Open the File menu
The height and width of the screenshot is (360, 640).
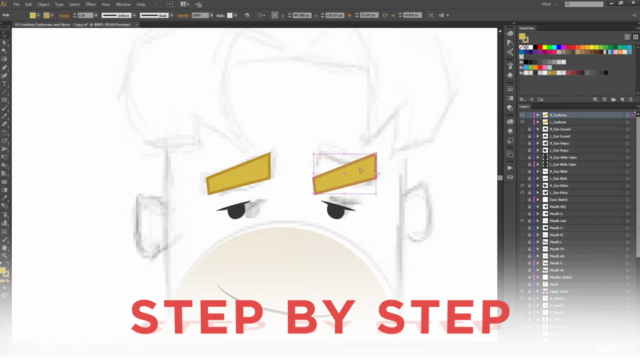point(16,4)
